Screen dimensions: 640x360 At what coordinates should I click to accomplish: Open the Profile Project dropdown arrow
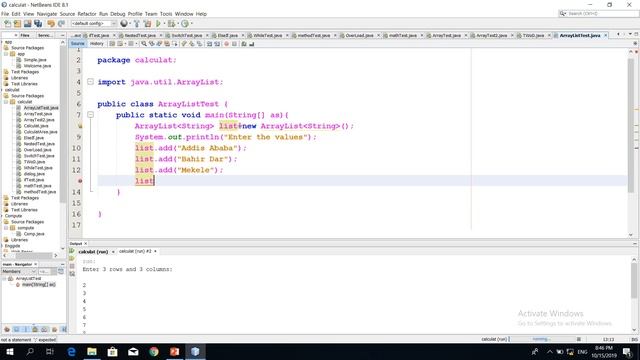coord(191,24)
